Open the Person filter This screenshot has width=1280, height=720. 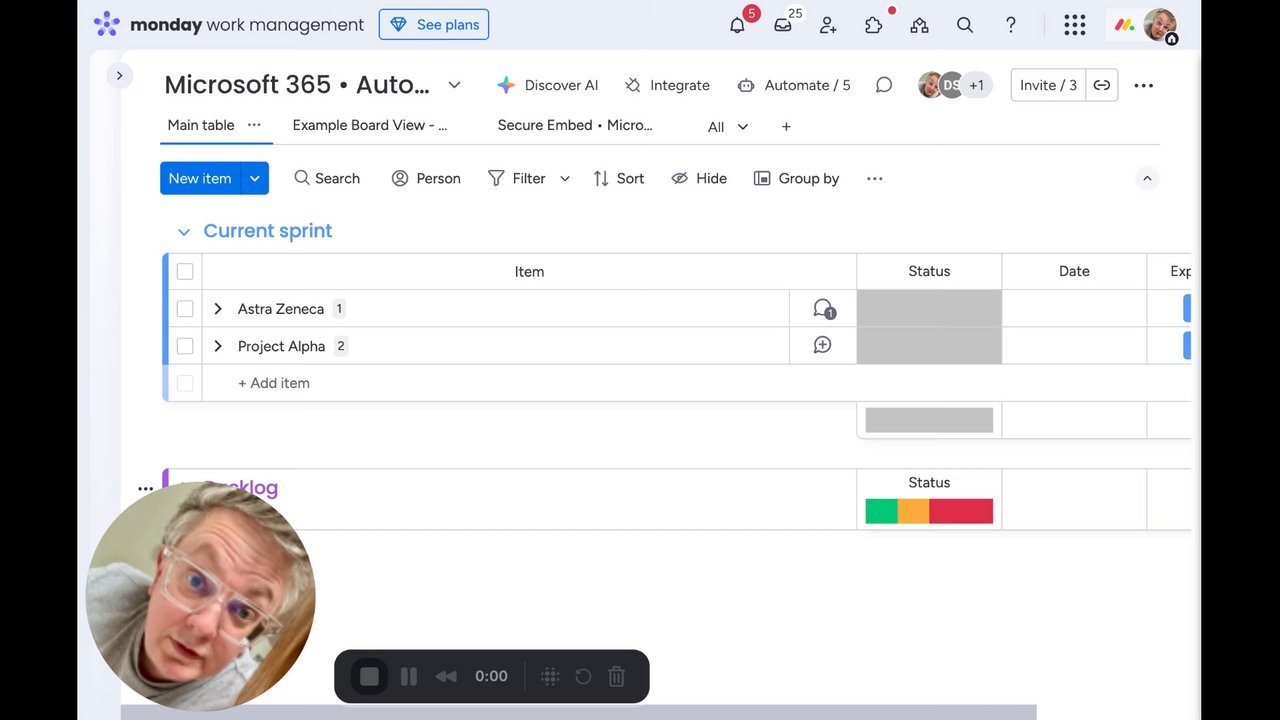click(426, 178)
